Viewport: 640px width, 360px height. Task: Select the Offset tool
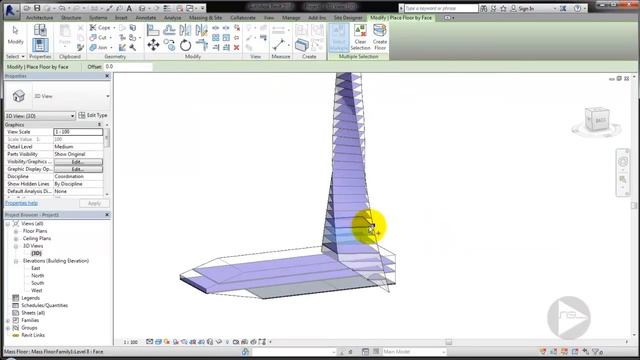[x=169, y=30]
